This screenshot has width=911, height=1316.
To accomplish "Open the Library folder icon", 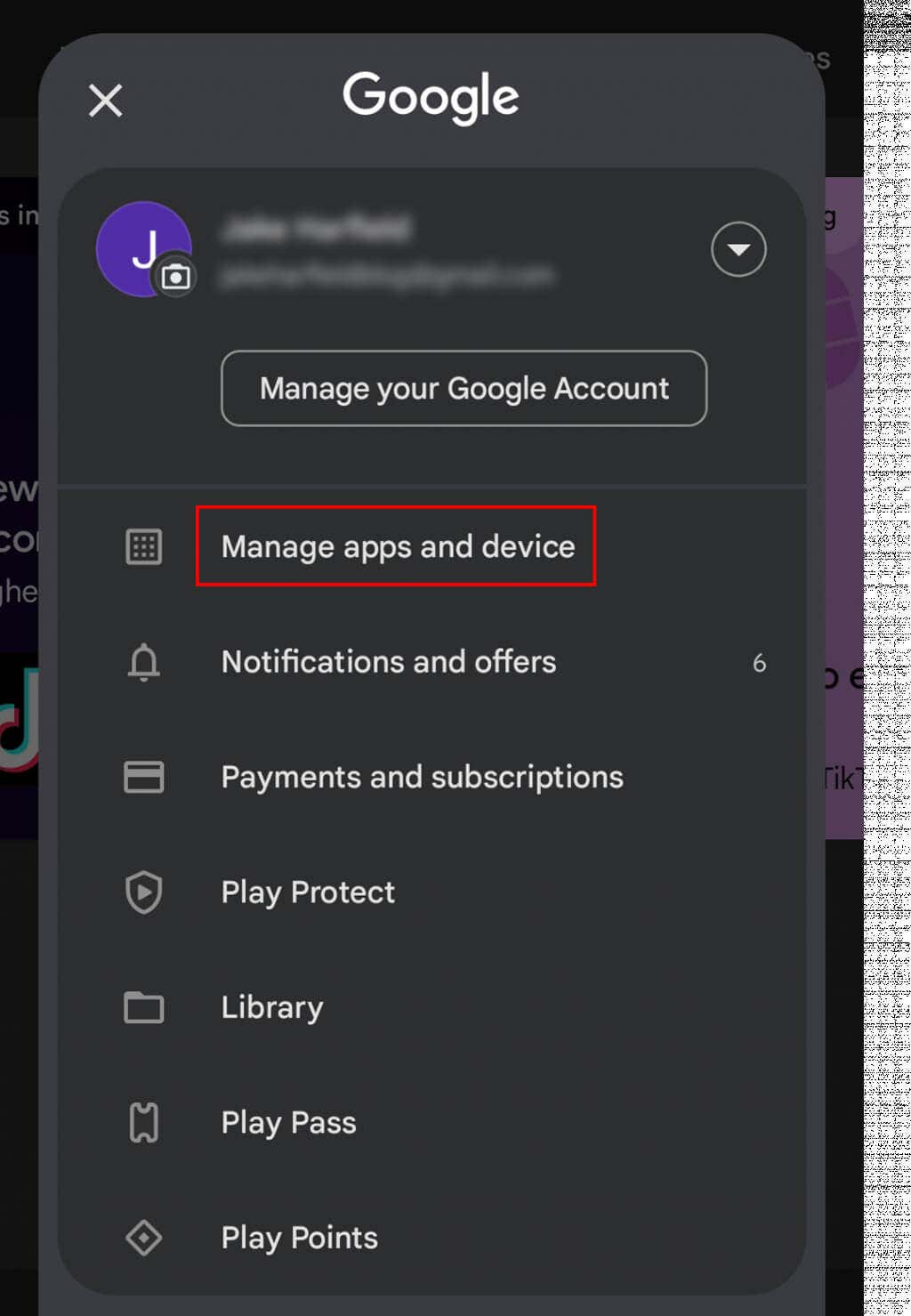I will [x=143, y=1008].
